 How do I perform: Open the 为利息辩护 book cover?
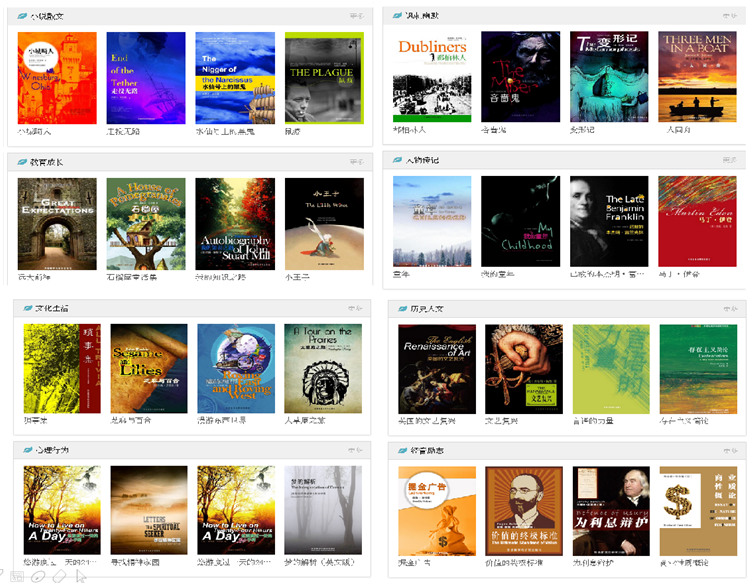click(x=611, y=511)
